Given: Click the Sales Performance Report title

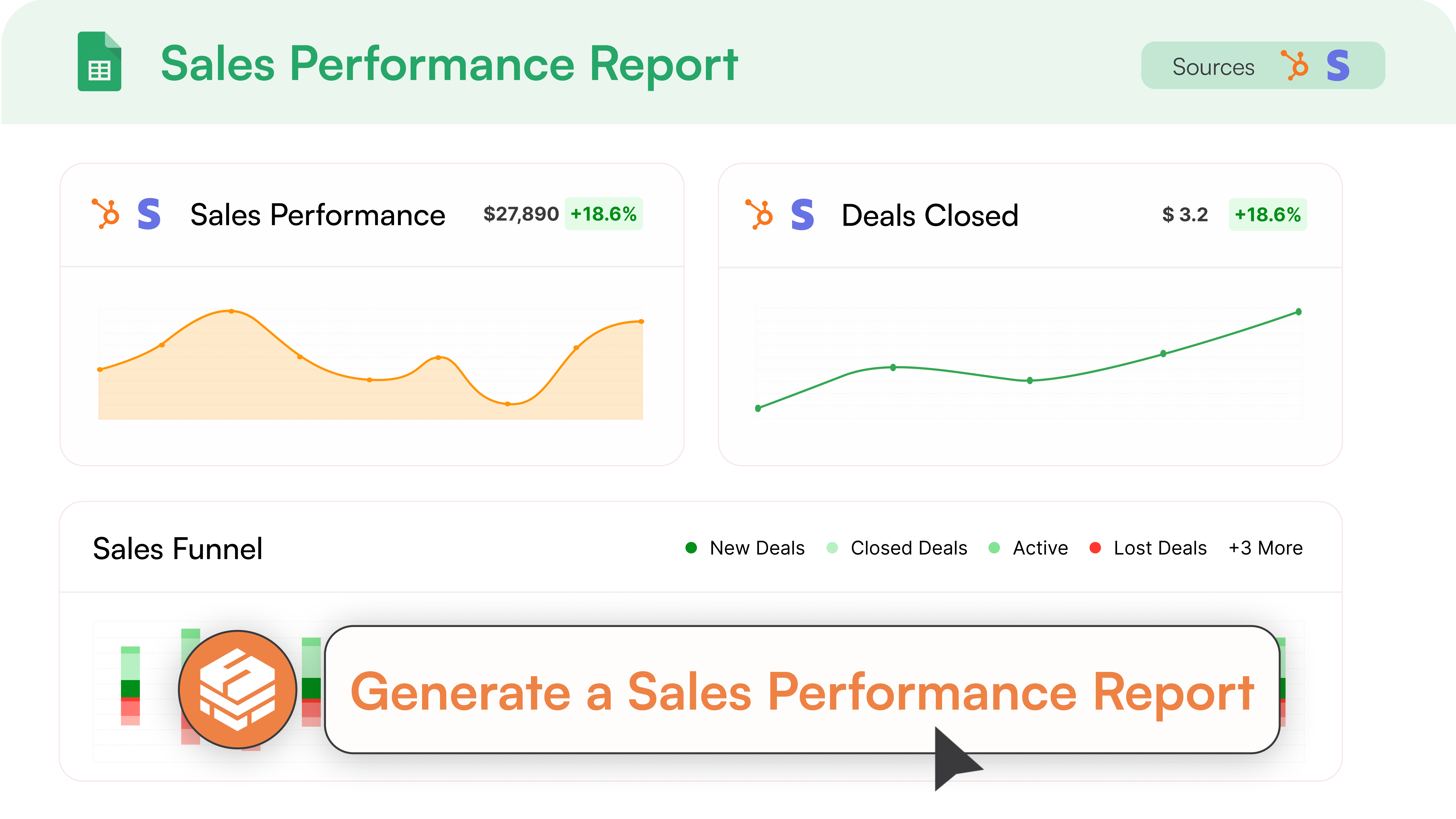Looking at the screenshot, I should [x=449, y=64].
